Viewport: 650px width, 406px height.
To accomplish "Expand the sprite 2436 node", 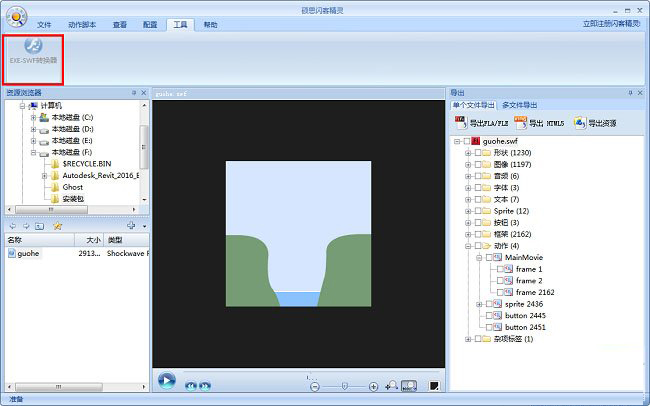I will pos(479,304).
